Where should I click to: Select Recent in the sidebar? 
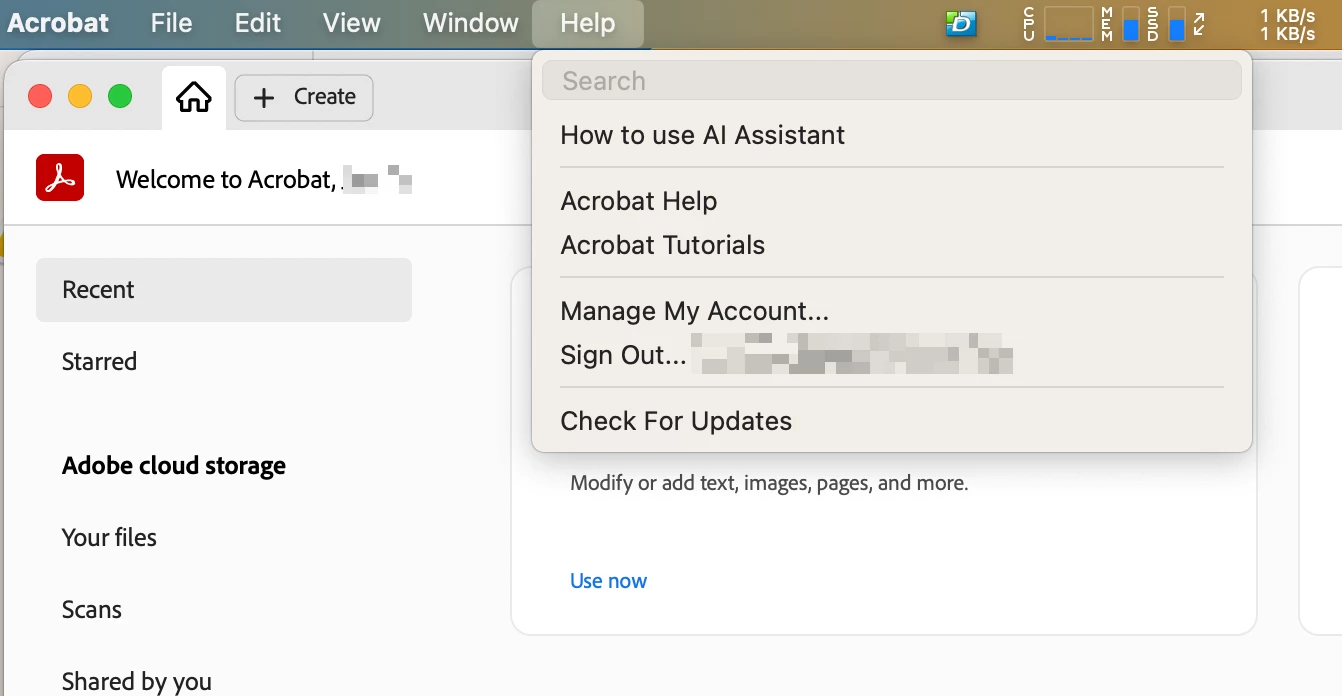click(224, 290)
